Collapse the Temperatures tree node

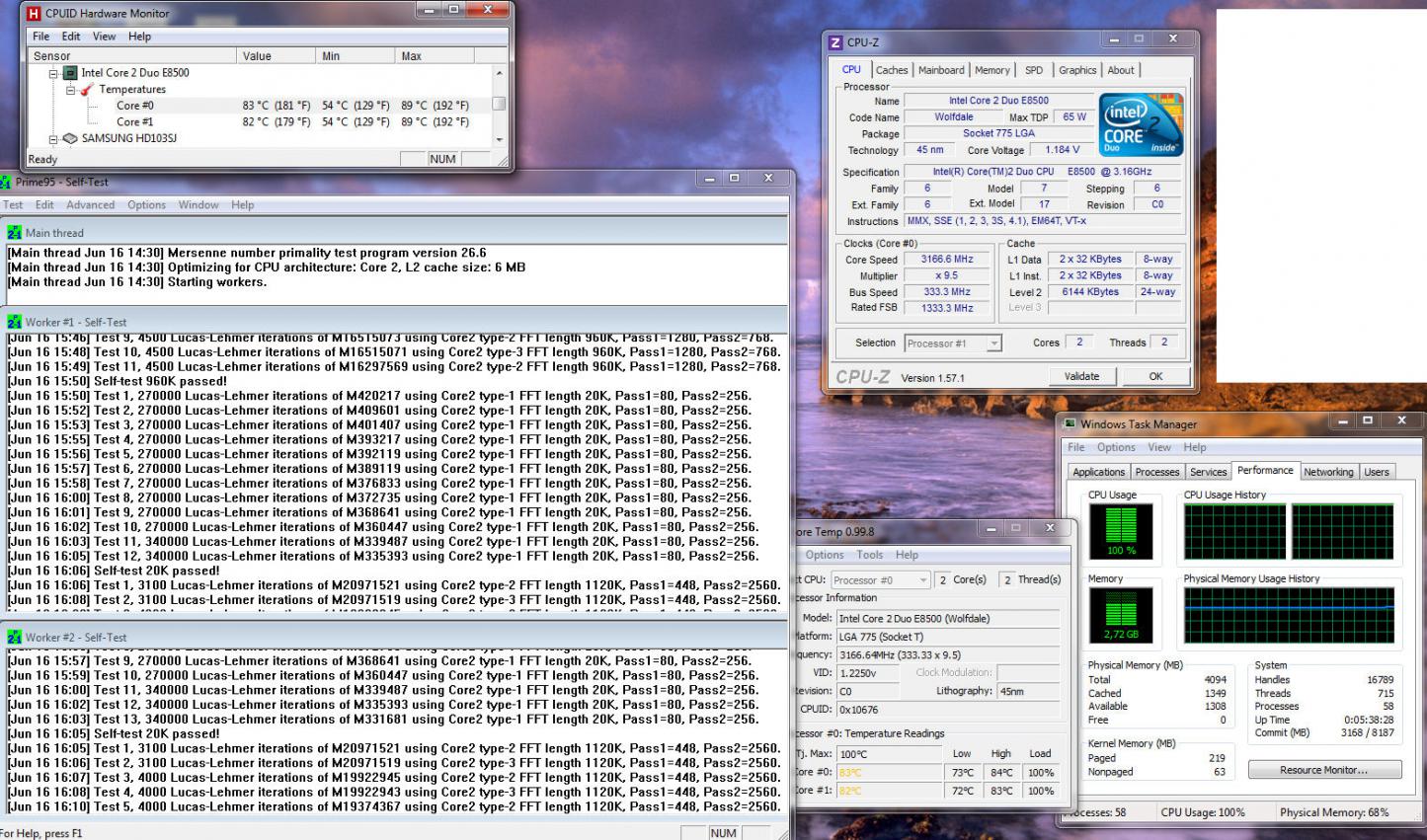71,90
